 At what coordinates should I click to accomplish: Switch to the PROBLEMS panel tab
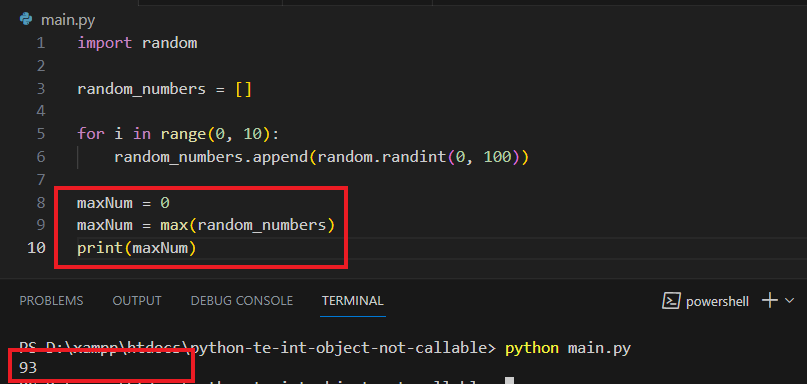coord(51,301)
